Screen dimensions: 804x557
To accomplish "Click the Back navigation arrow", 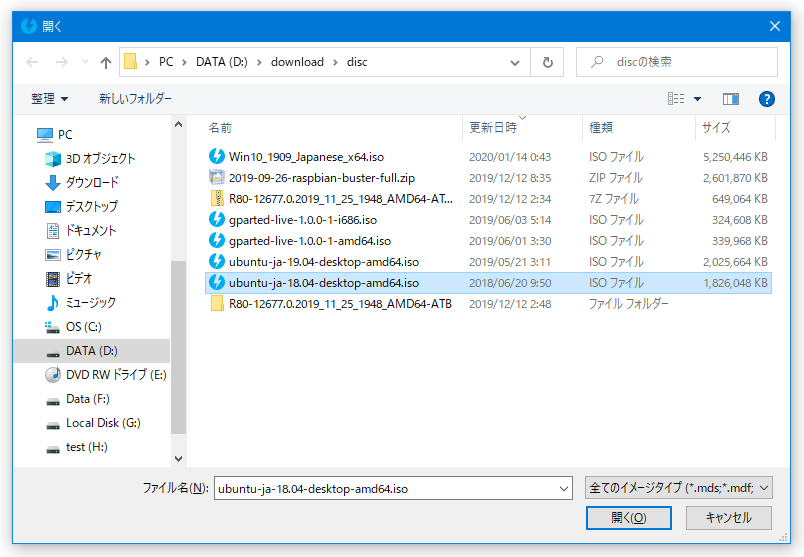I will 32,62.
